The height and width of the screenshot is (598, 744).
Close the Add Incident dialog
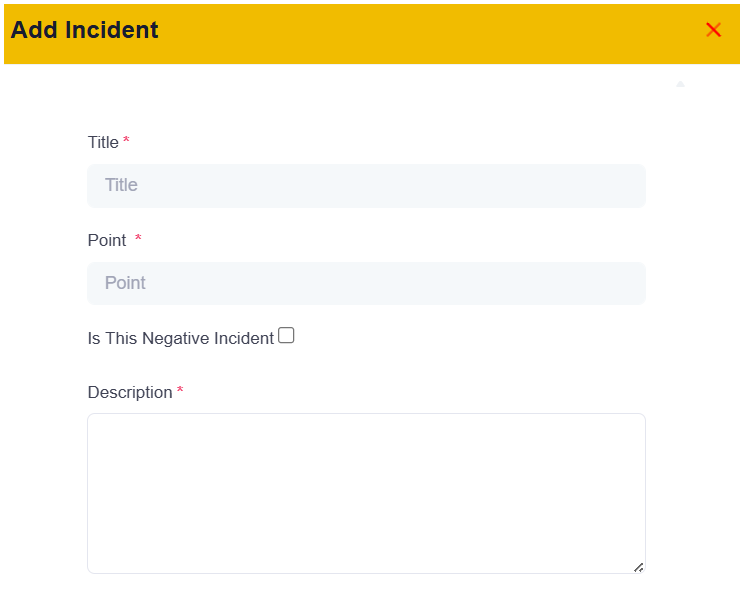click(713, 30)
